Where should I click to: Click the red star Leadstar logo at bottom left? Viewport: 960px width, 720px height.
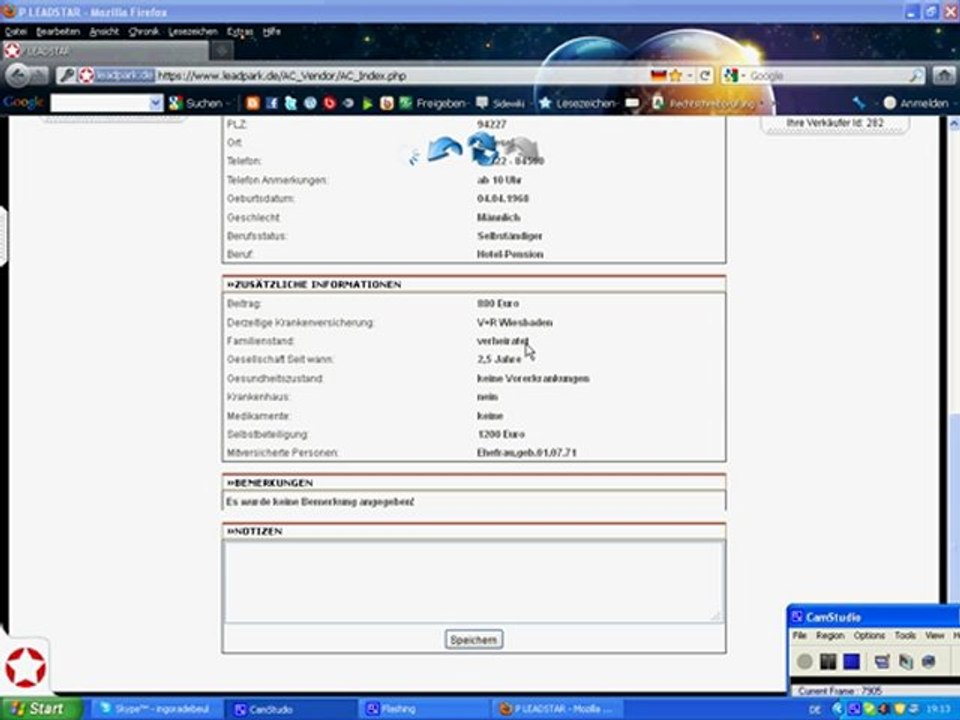pyautogui.click(x=26, y=667)
